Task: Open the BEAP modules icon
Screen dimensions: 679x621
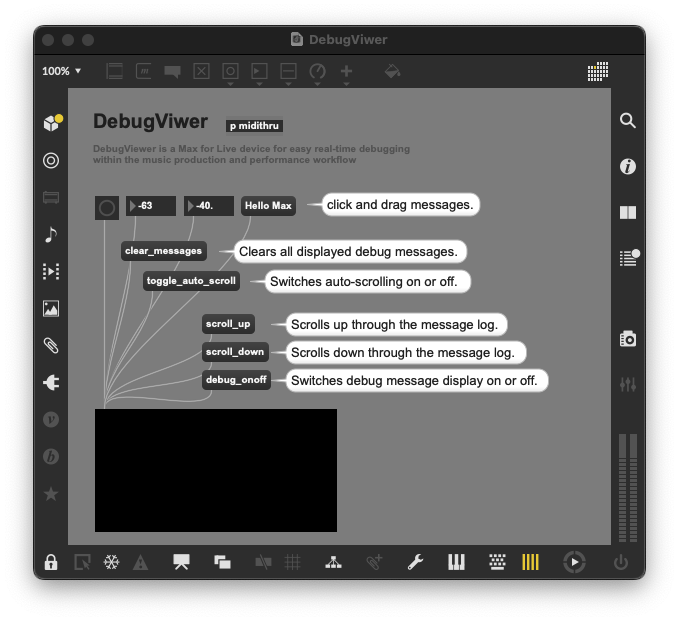Action: pos(51,456)
